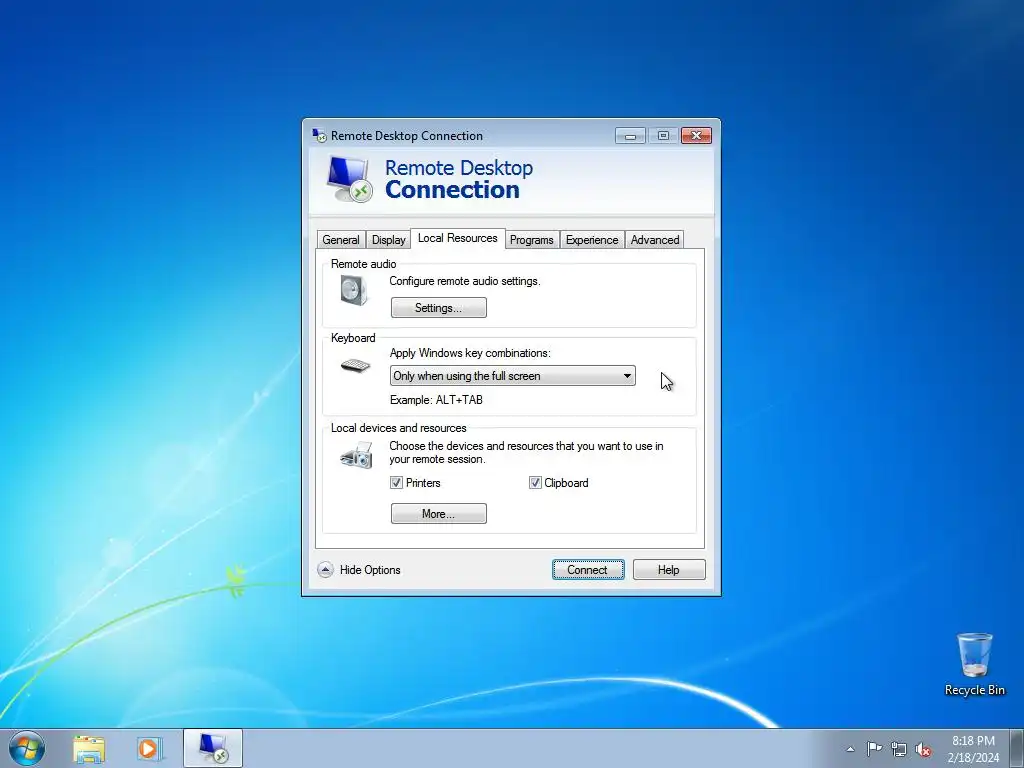
Task: Click Configure remote audio settings text
Action: (x=465, y=281)
